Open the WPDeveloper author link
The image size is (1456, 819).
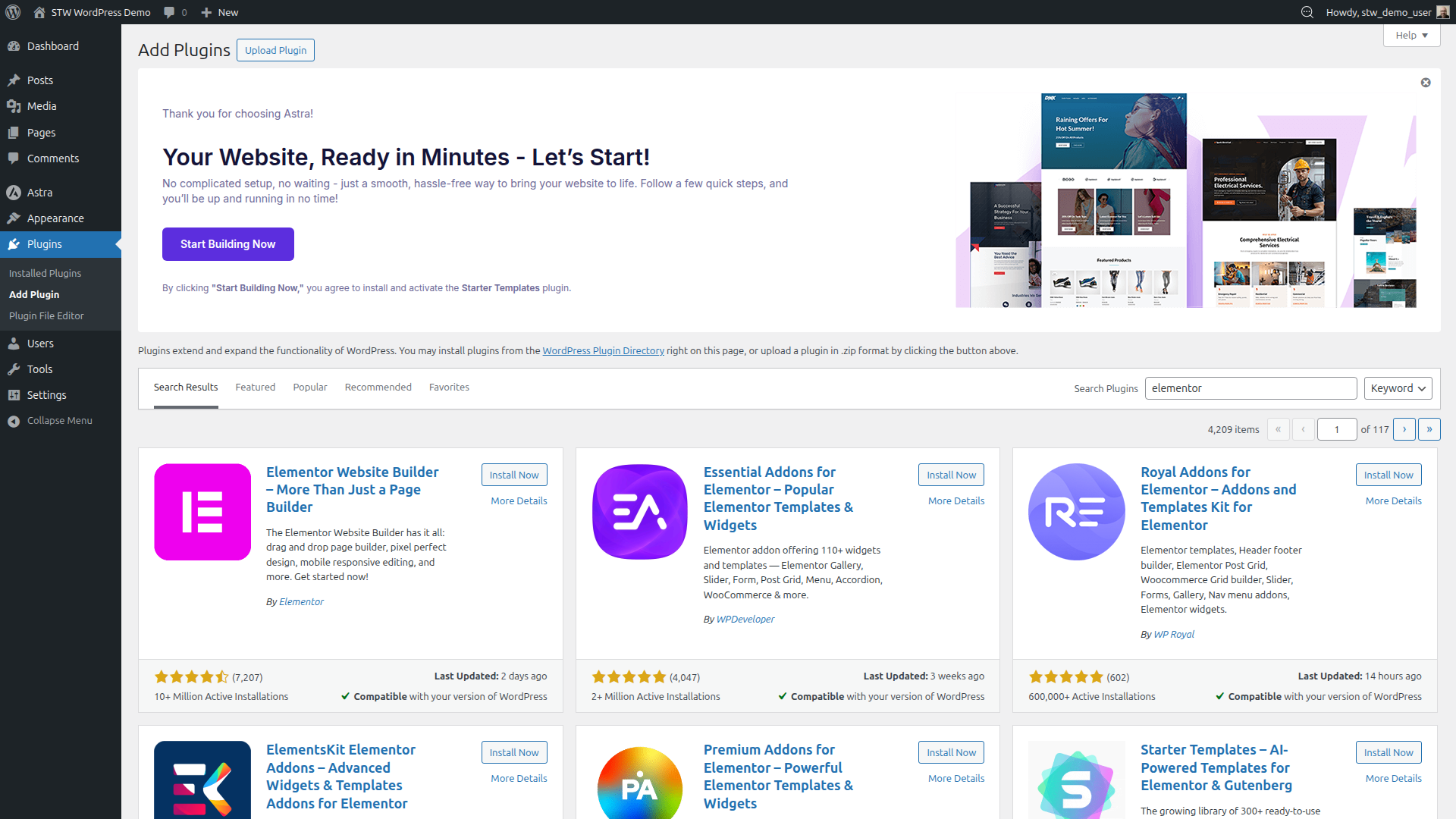(745, 620)
